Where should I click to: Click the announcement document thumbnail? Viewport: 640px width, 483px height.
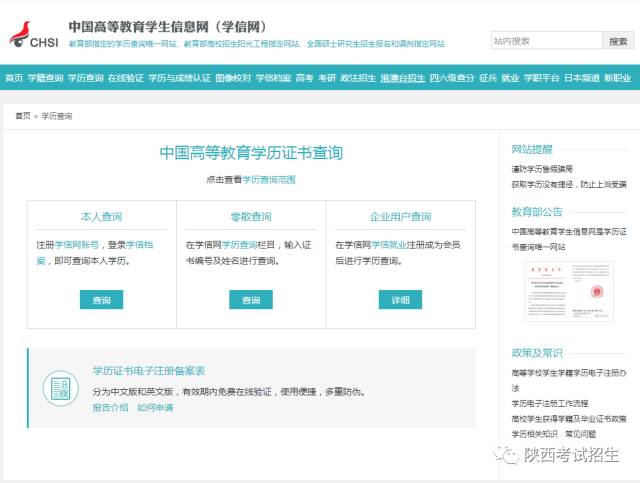pos(569,292)
